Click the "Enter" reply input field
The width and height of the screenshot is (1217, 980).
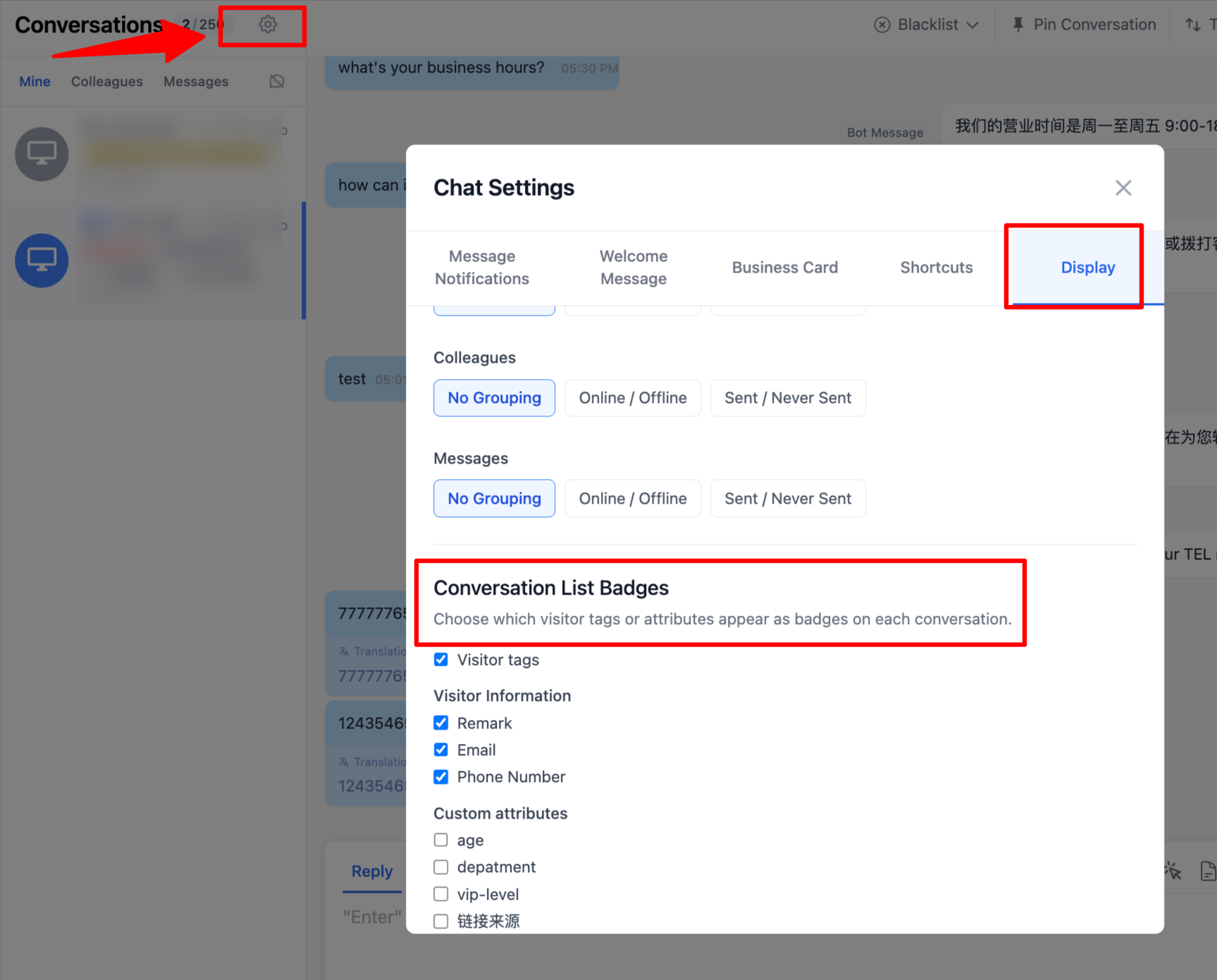click(x=372, y=917)
